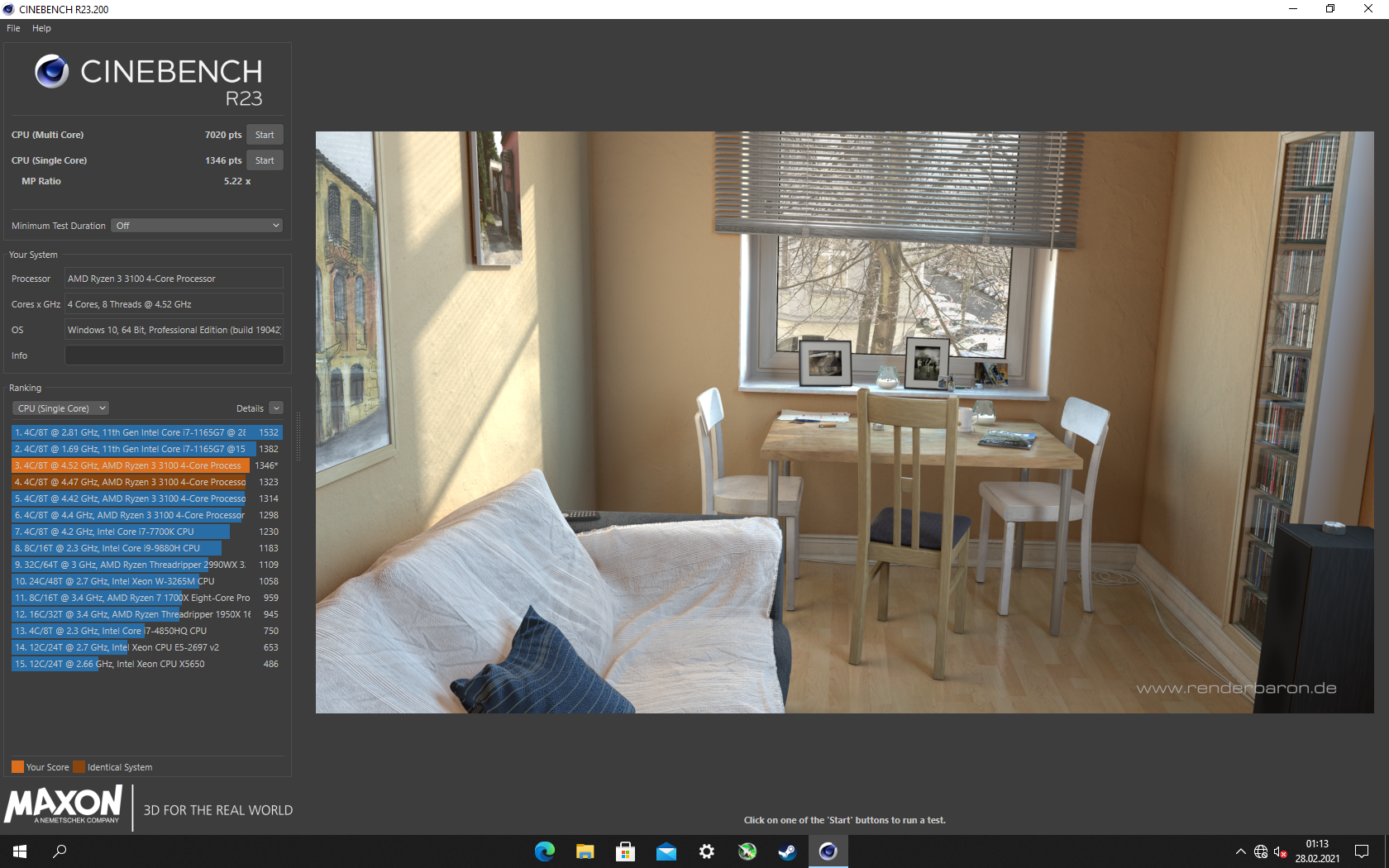Open the Windows Start menu

(x=20, y=851)
